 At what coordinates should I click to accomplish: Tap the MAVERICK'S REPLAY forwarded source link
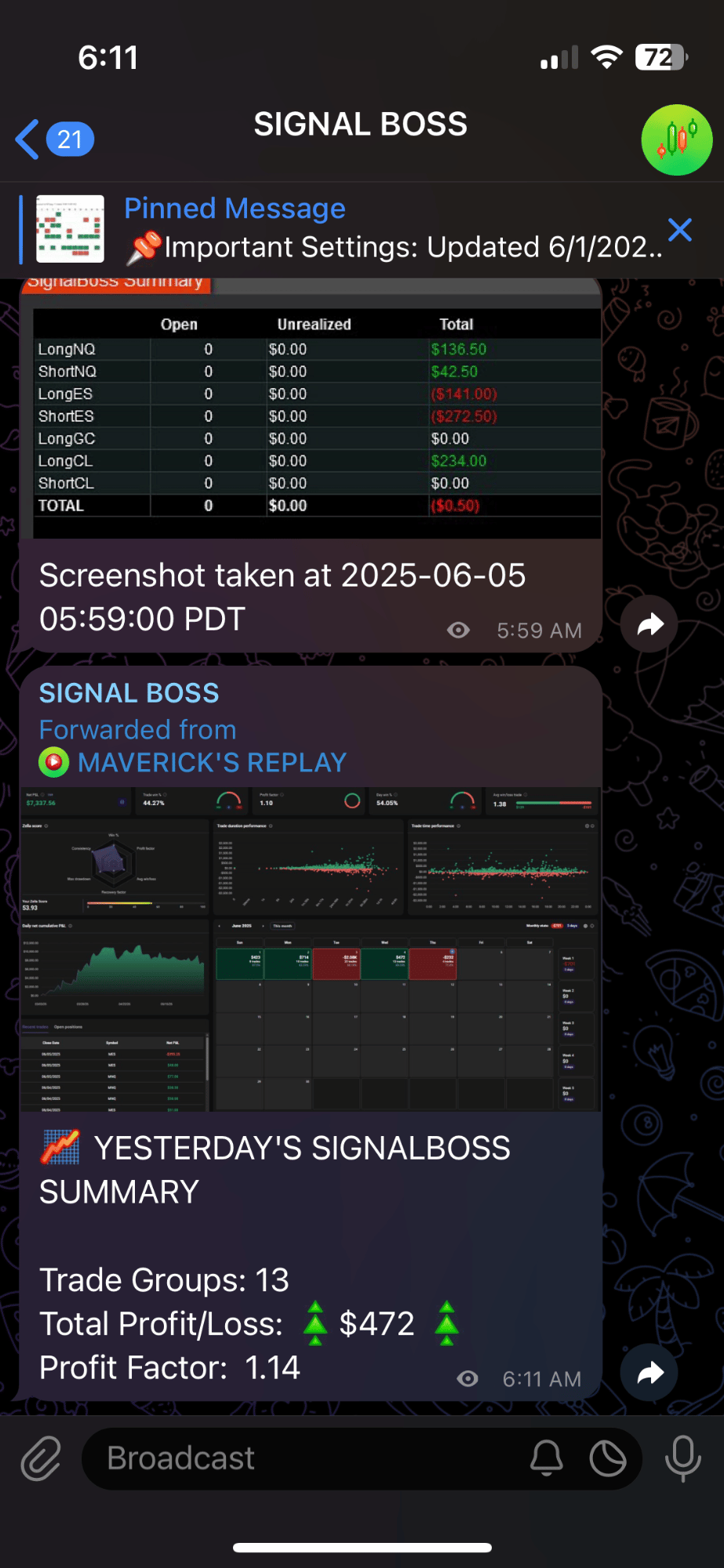[x=212, y=762]
